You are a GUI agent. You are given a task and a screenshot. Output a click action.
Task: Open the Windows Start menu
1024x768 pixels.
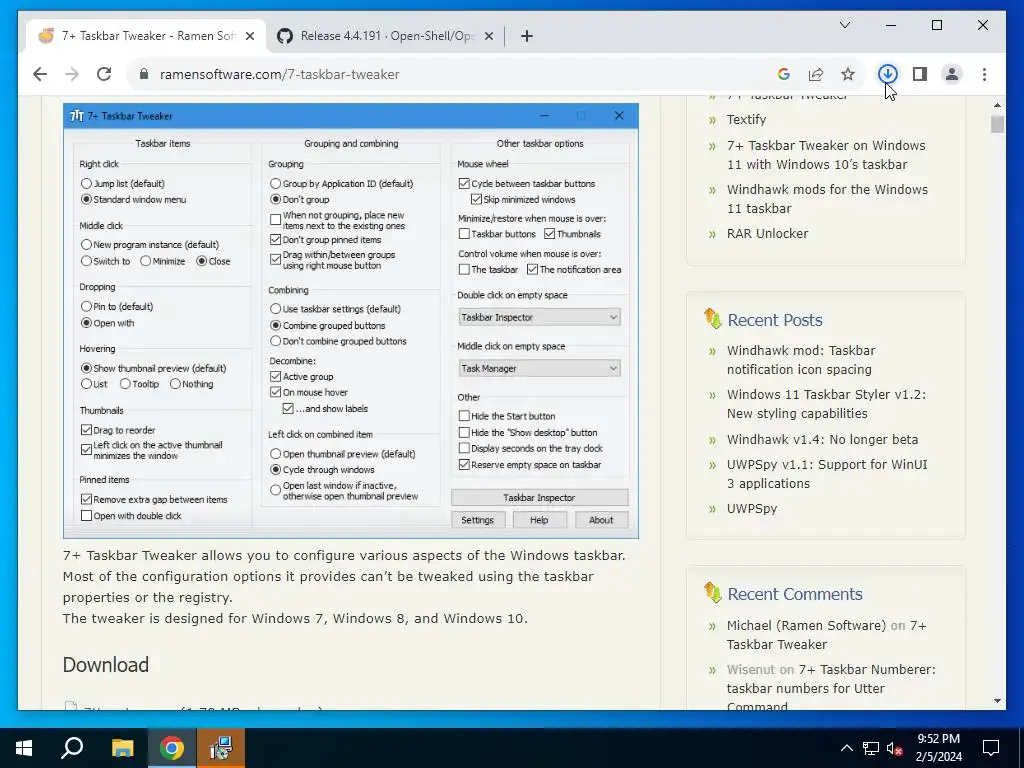[24, 748]
